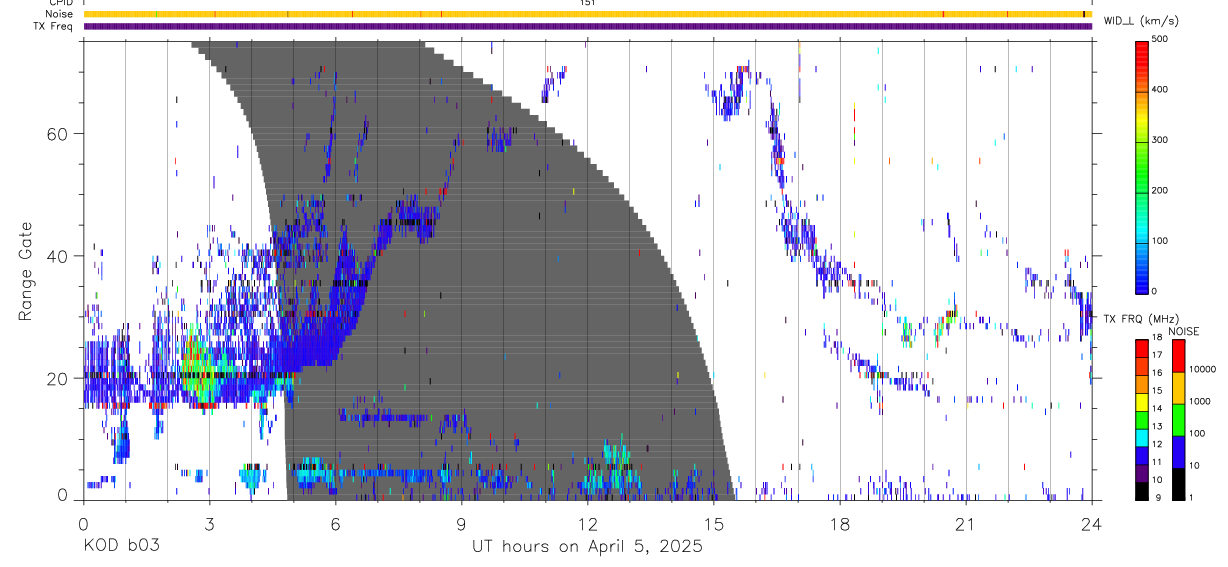Viewport: 1228px width, 567px height.
Task: Select the 17 MHz tick label
Action: pos(1158,355)
